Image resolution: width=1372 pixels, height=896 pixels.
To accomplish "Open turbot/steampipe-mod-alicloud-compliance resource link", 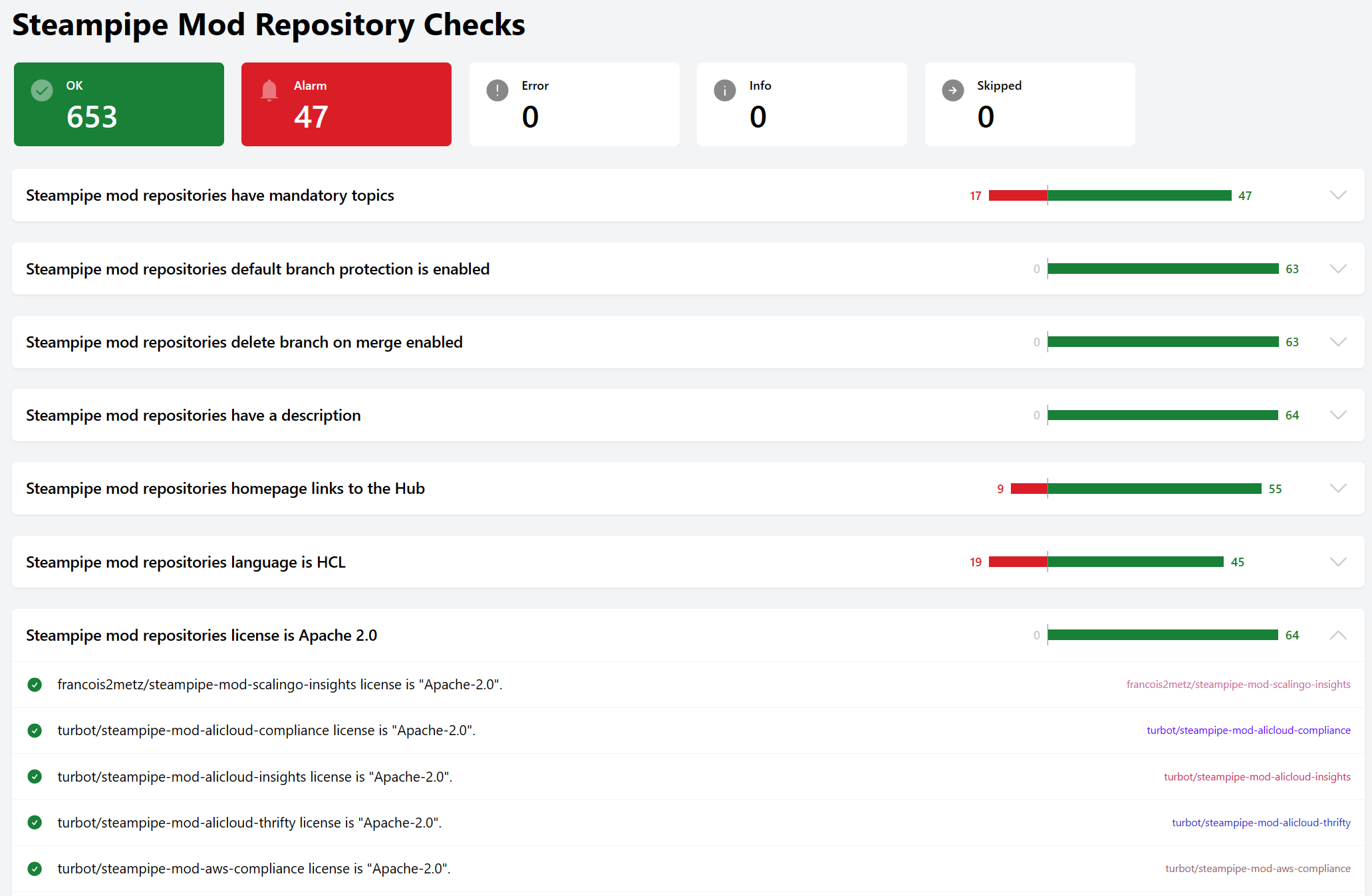I will 1248,730.
